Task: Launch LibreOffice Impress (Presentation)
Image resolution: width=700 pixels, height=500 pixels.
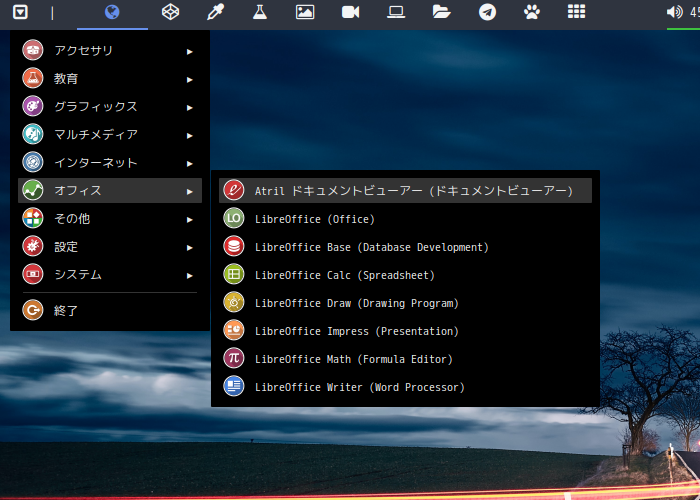Action: point(405,330)
